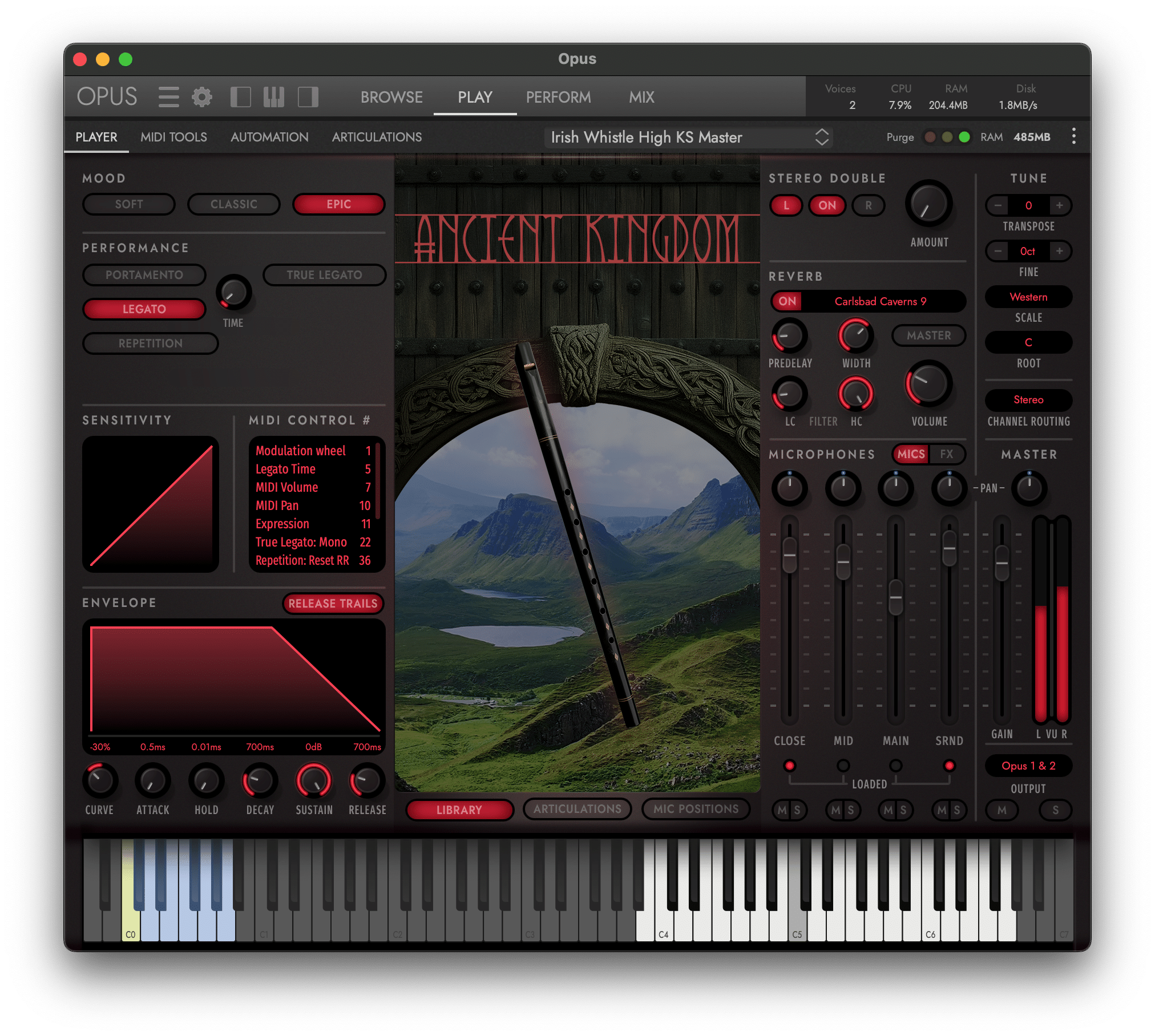Open the three-dot instrument options menu

click(1074, 136)
